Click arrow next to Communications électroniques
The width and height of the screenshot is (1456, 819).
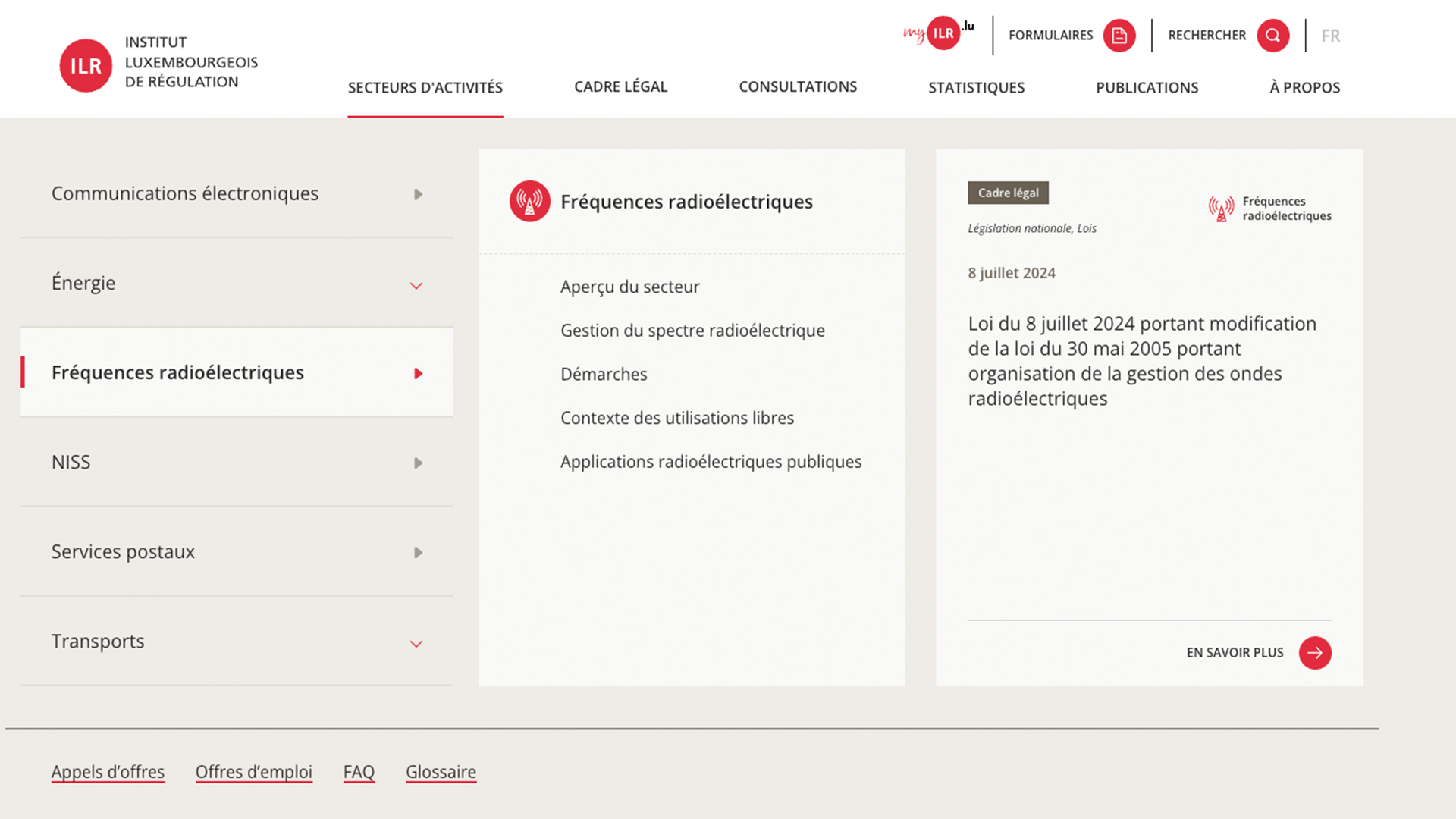pos(418,195)
